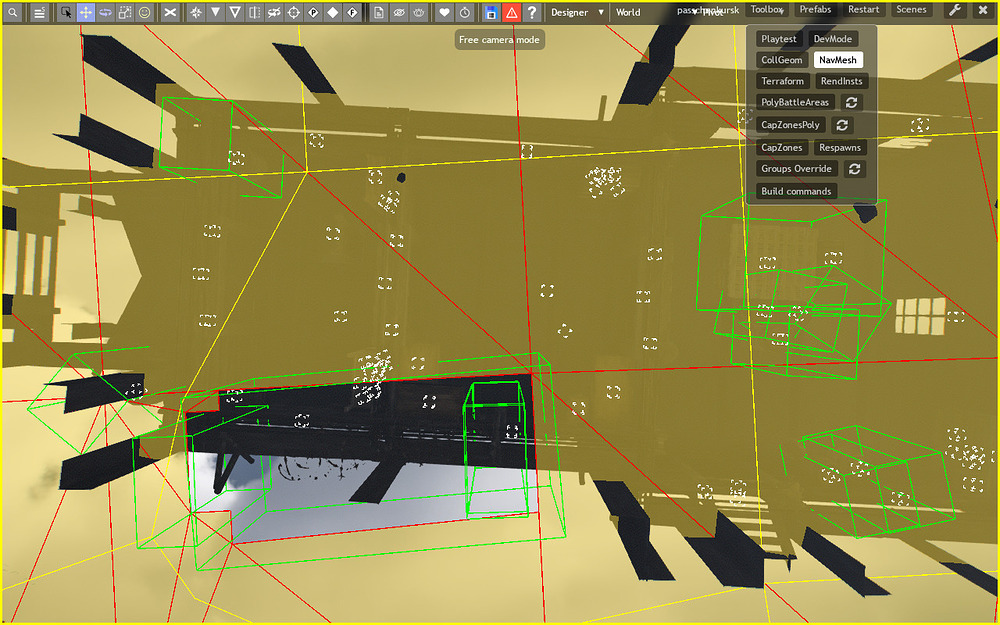Refresh PolyBattleAreas with its reload icon
This screenshot has width=1000, height=625.
[x=851, y=102]
